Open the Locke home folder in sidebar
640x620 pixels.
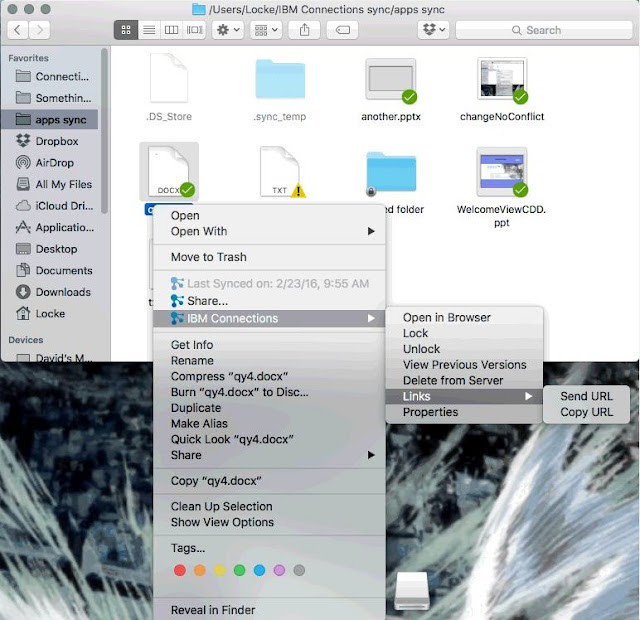51,313
